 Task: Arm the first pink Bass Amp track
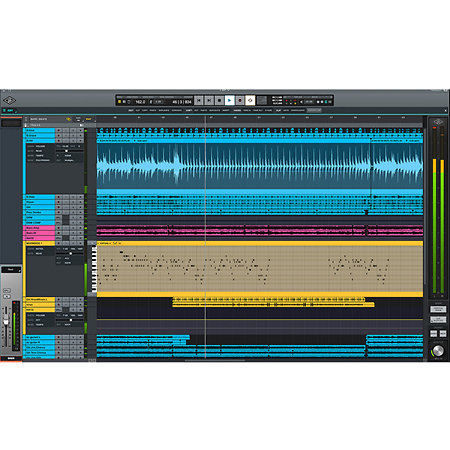click(x=59, y=228)
